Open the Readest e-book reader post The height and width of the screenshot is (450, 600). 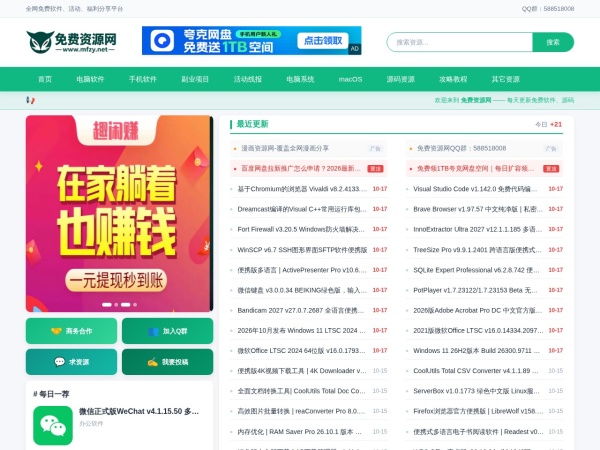tap(478, 432)
